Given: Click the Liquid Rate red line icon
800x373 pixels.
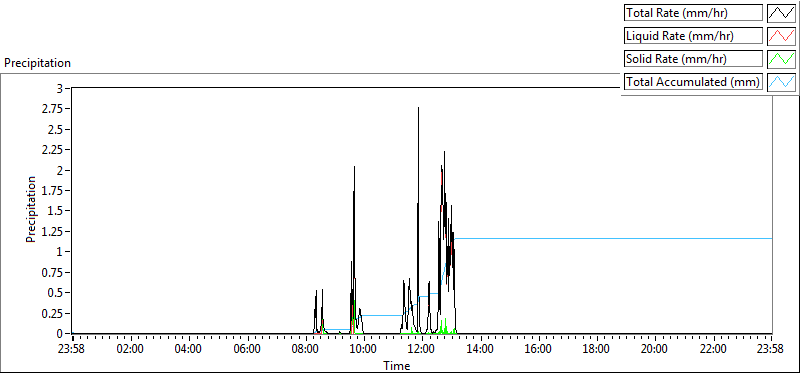Looking at the screenshot, I should 781,36.
